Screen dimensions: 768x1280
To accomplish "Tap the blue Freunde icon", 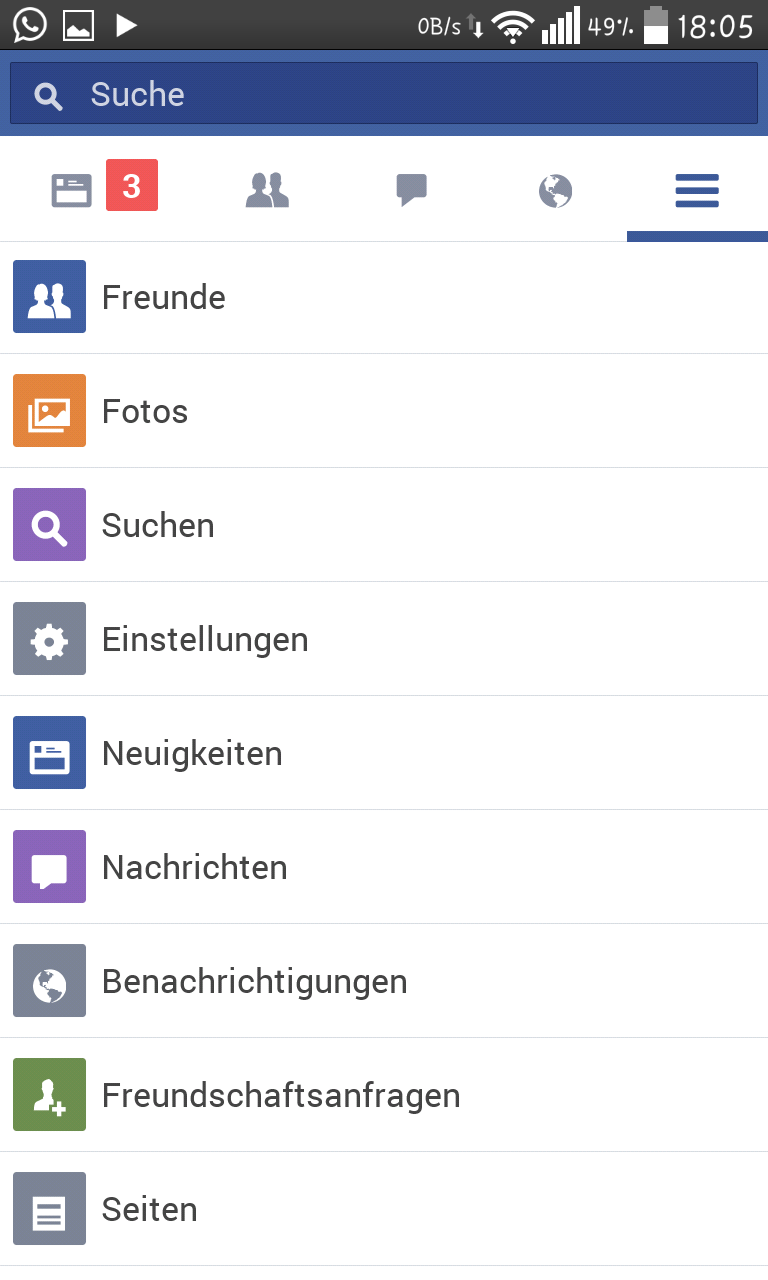I will [x=49, y=297].
